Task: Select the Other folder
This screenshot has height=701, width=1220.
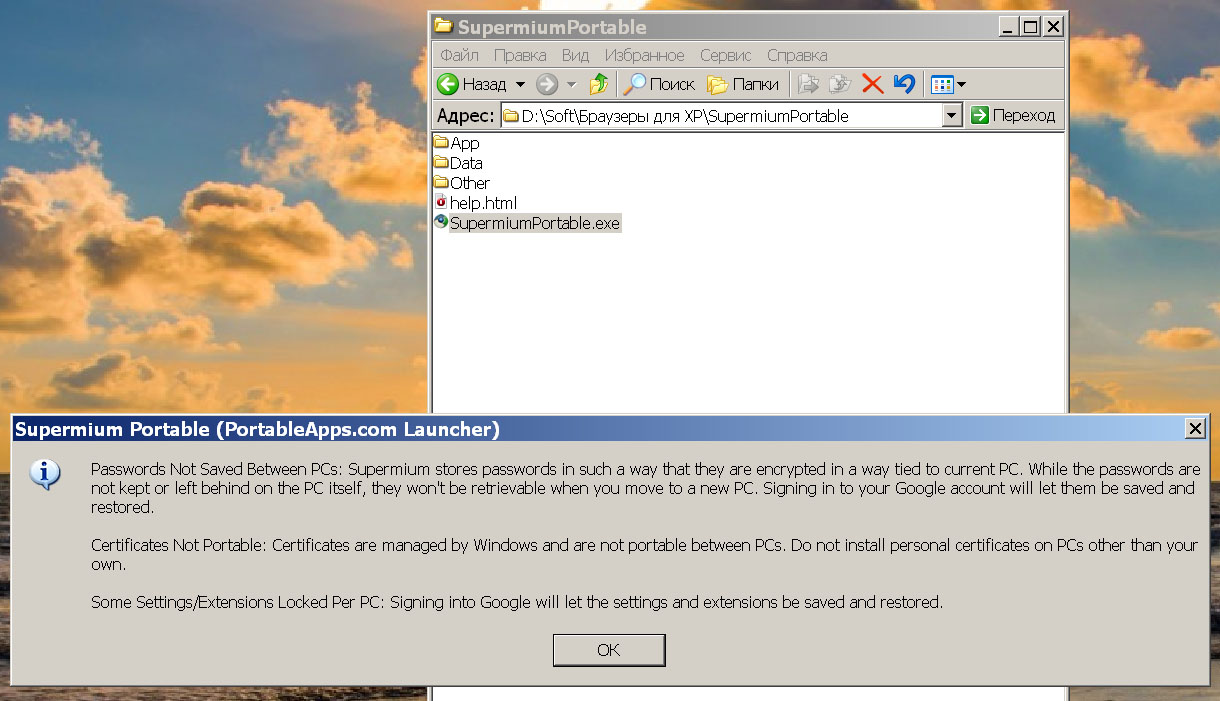Action: click(462, 183)
